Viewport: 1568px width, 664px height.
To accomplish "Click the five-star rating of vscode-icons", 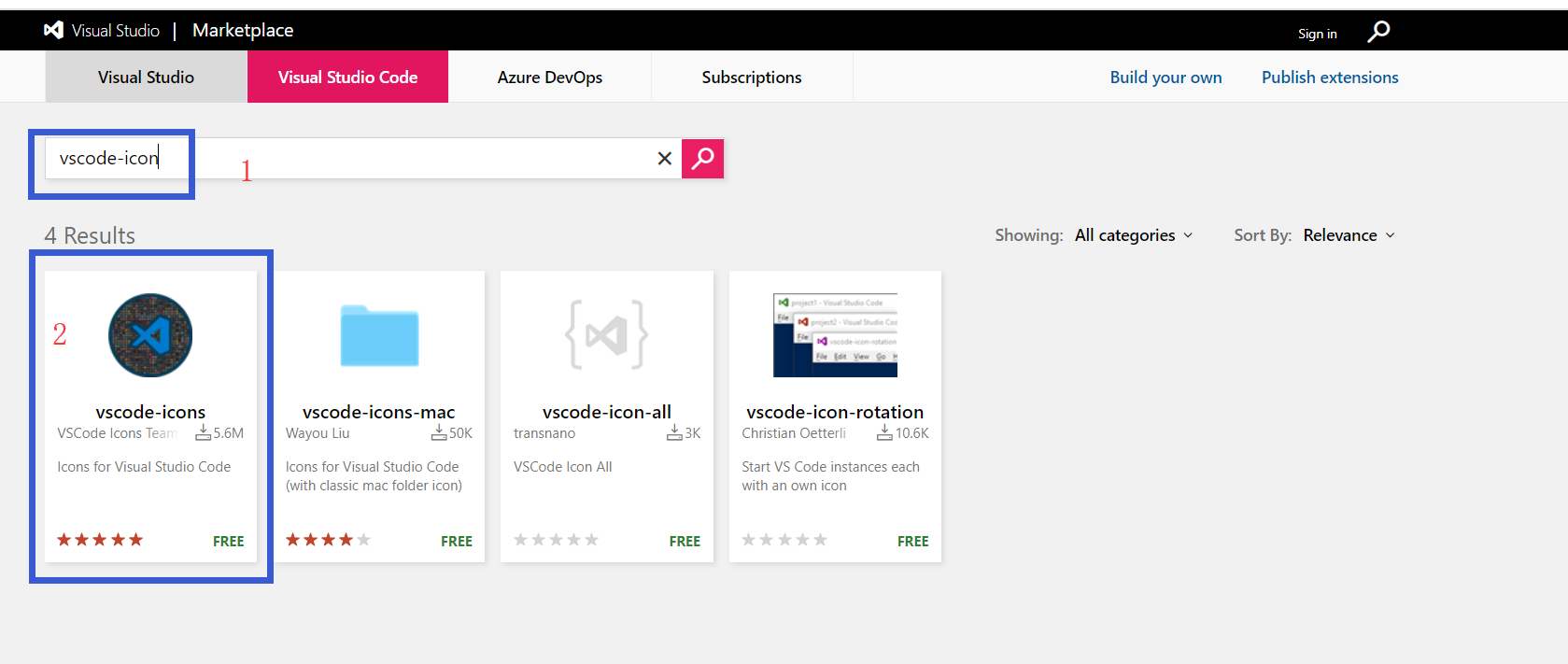I will [100, 540].
